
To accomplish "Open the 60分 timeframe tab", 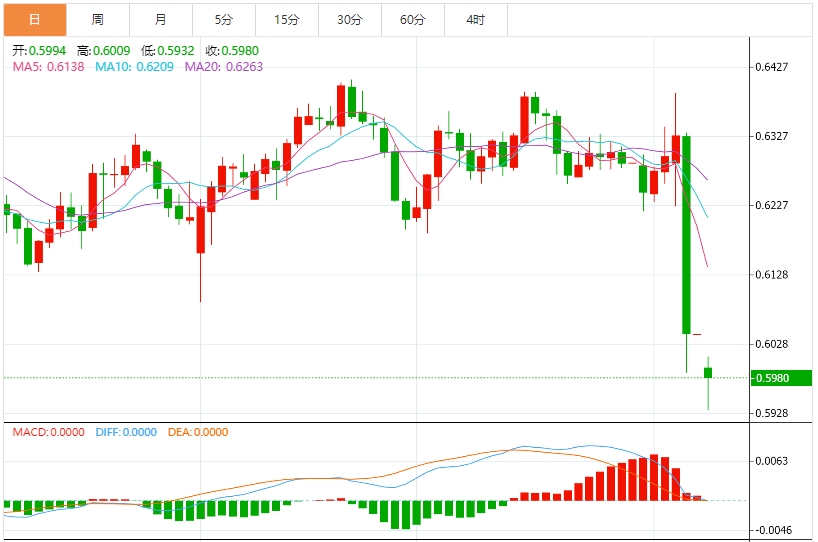I will 413,20.
